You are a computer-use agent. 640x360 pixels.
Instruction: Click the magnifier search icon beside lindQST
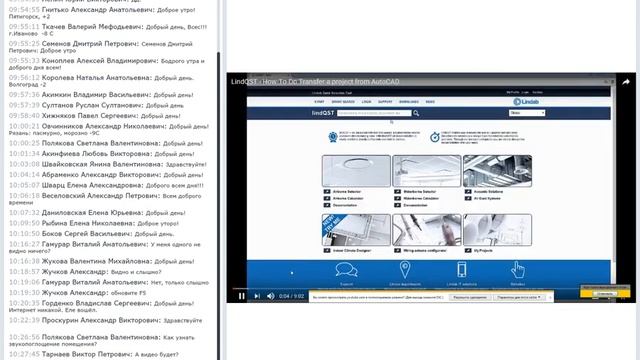pos(416,113)
